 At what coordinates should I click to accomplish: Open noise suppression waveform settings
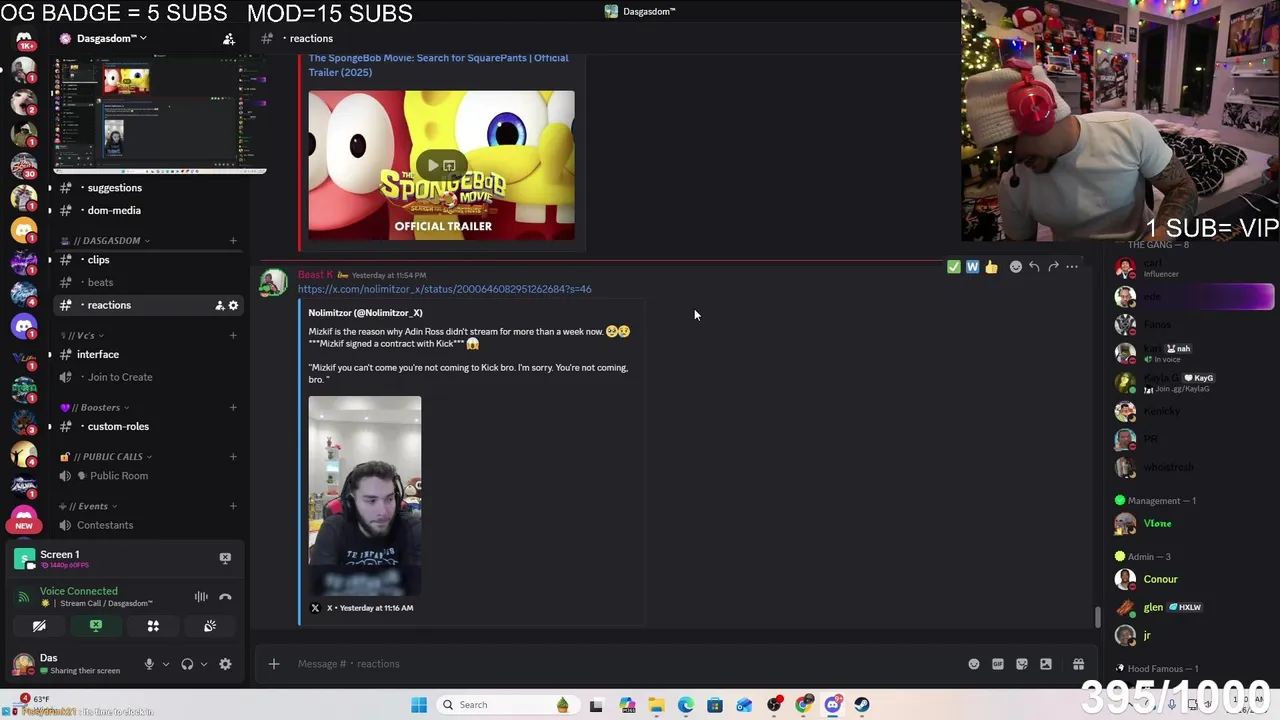click(x=201, y=597)
